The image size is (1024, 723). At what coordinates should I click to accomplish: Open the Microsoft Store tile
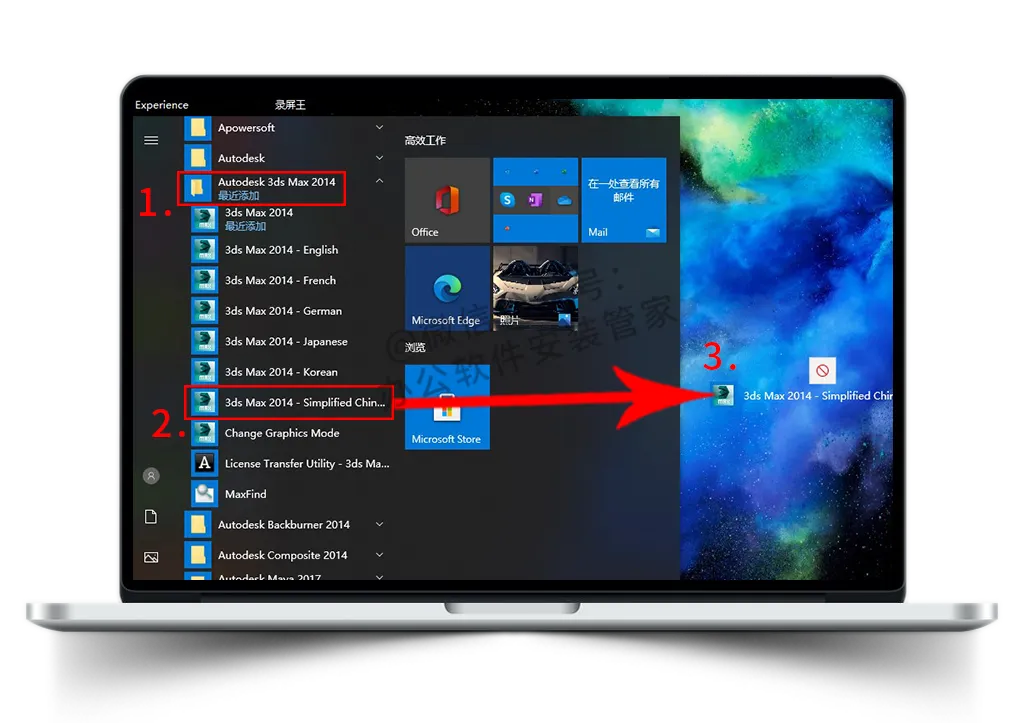[447, 406]
